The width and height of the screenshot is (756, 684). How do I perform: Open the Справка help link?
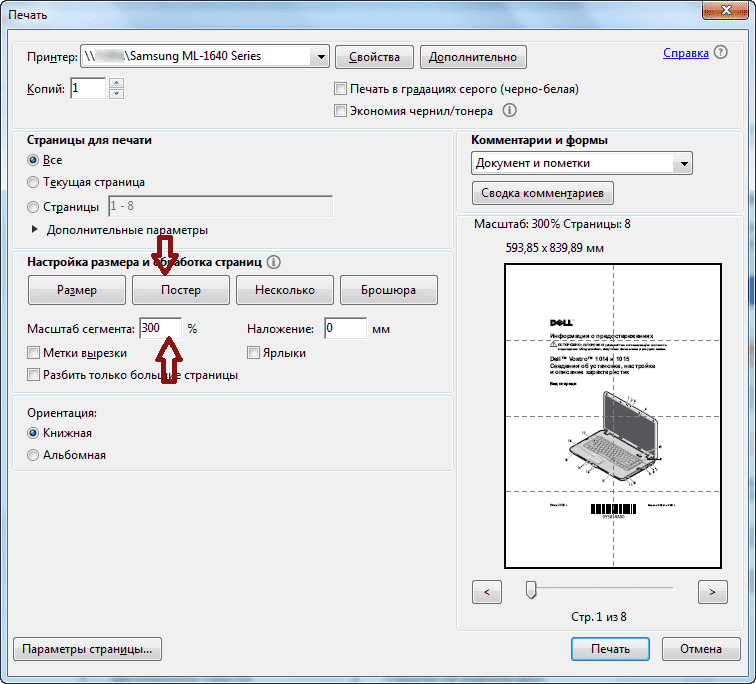pyautogui.click(x=687, y=53)
